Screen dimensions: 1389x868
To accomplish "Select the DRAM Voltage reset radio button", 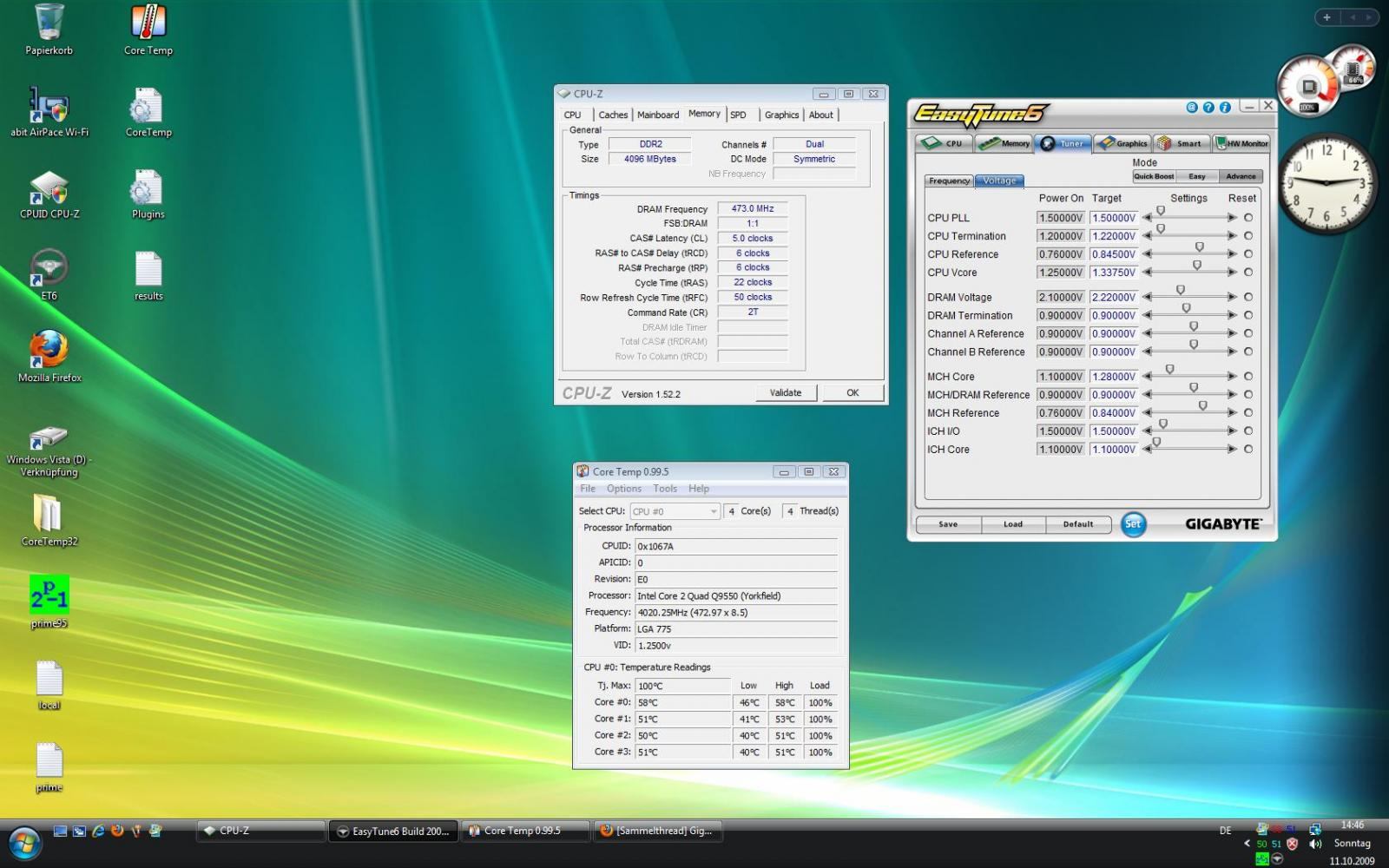I will point(1248,297).
